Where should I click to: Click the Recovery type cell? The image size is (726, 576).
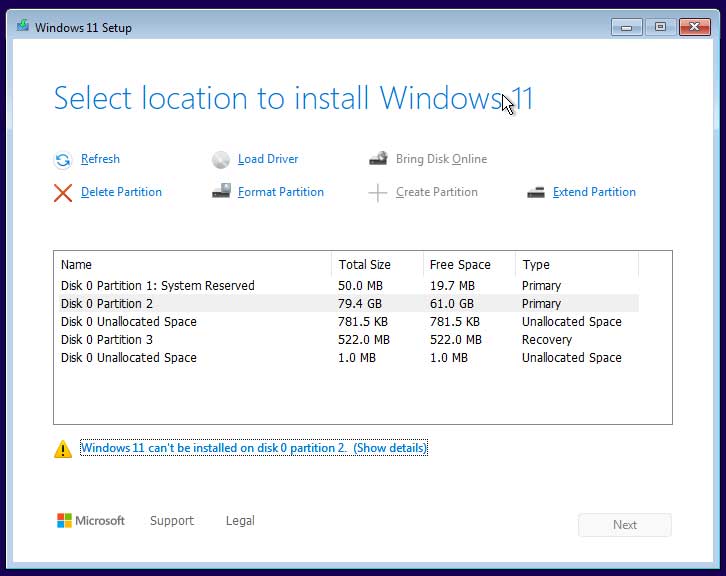tap(547, 339)
